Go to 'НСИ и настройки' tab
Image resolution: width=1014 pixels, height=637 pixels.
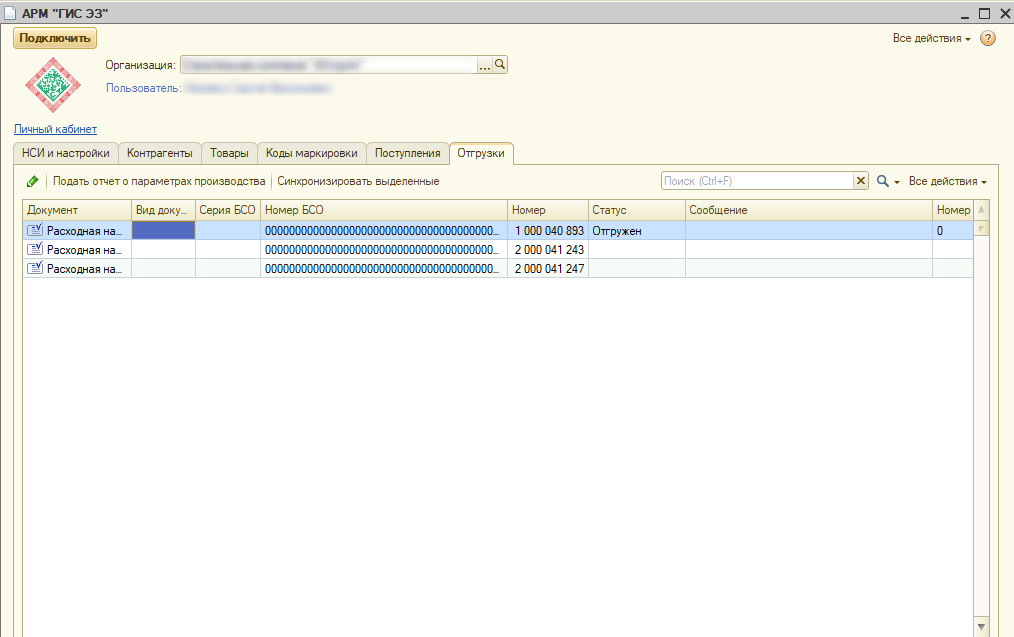66,153
